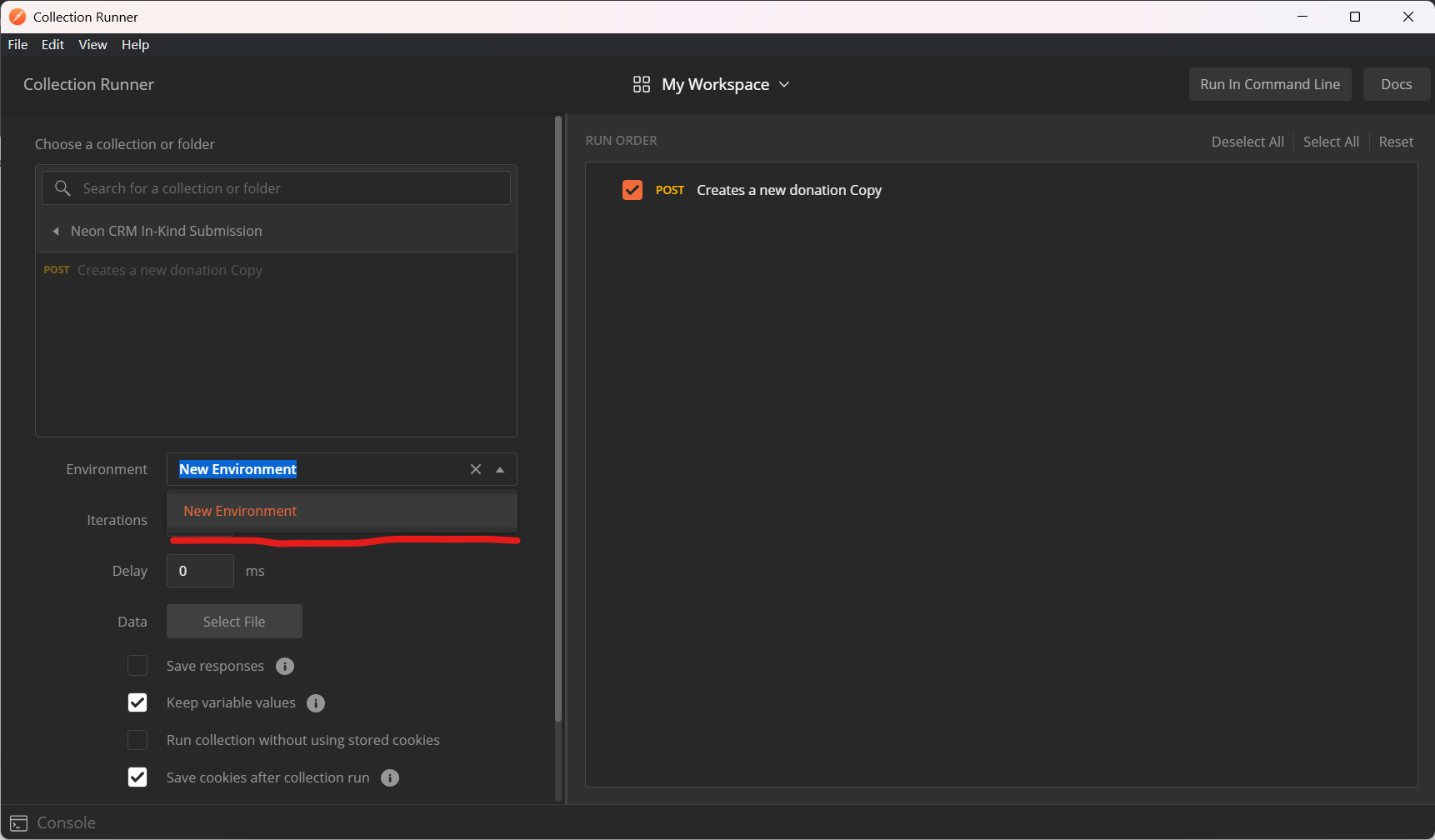The height and width of the screenshot is (840, 1435).
Task: Focus the collection or folder search field
Action: (x=276, y=188)
